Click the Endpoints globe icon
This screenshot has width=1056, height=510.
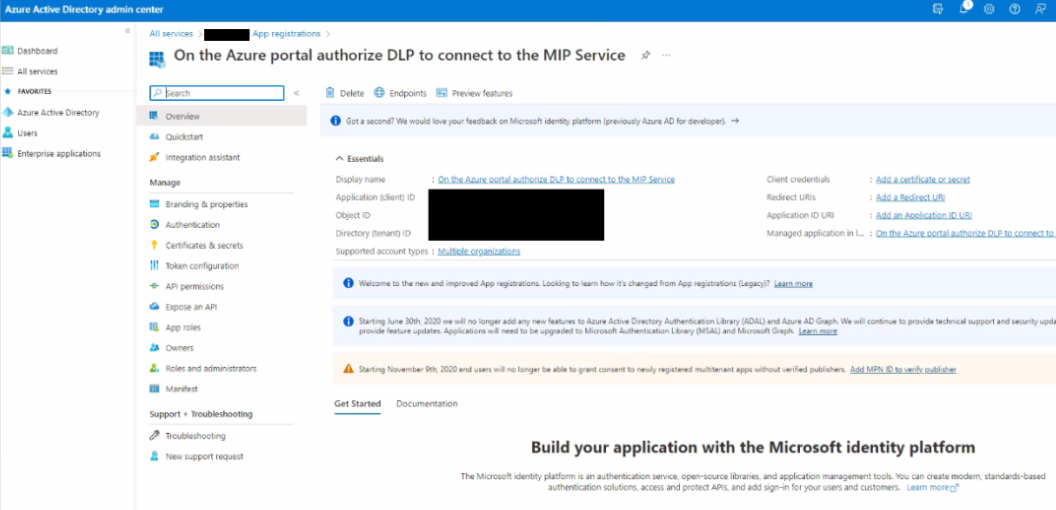(x=379, y=93)
